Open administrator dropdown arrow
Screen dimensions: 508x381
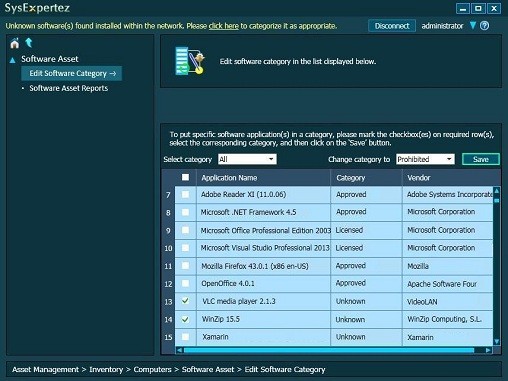473,25
